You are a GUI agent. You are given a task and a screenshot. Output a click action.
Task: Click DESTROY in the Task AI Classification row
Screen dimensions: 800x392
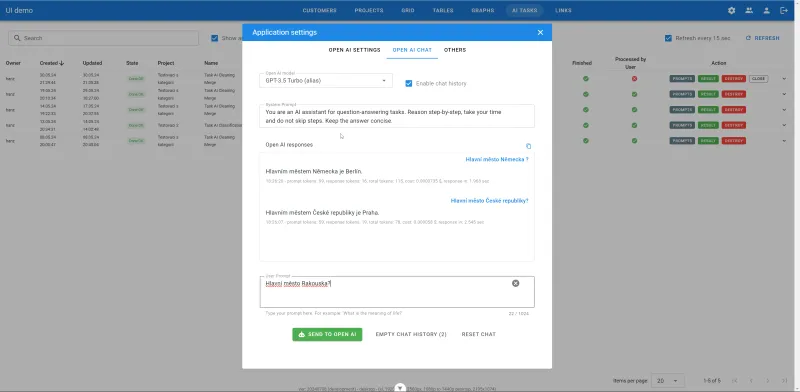coord(734,125)
